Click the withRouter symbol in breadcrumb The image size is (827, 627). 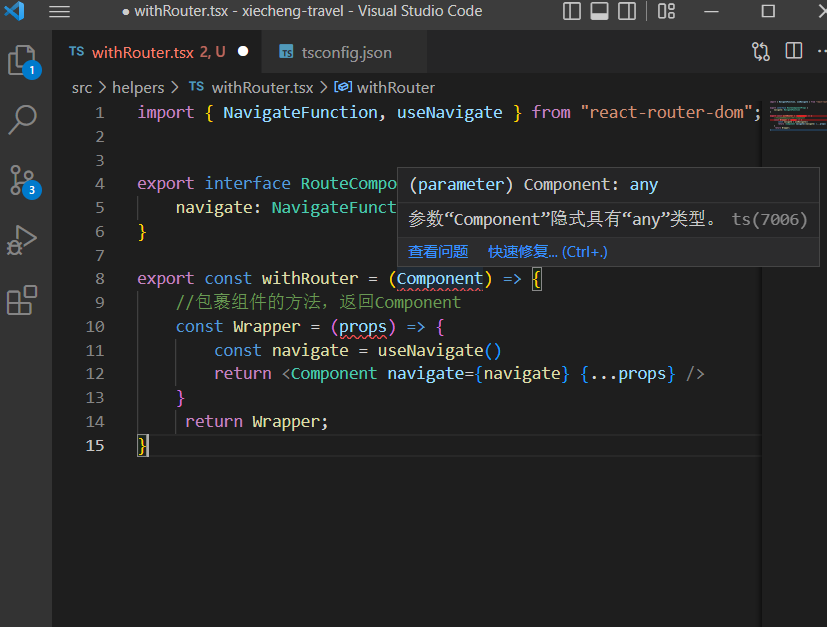tap(395, 87)
